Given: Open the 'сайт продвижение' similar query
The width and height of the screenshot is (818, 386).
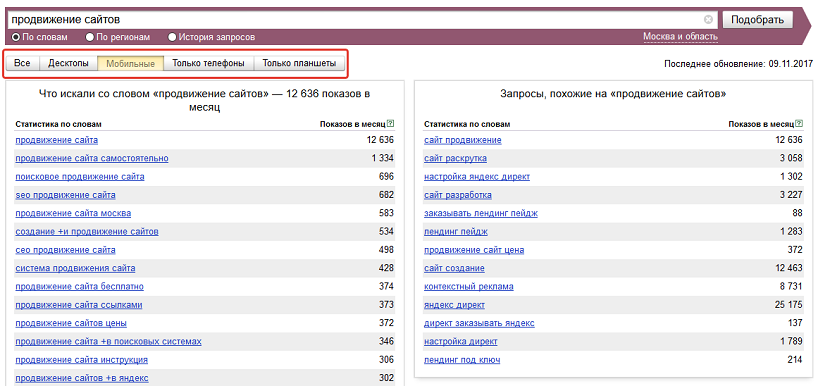Looking at the screenshot, I should 463,140.
